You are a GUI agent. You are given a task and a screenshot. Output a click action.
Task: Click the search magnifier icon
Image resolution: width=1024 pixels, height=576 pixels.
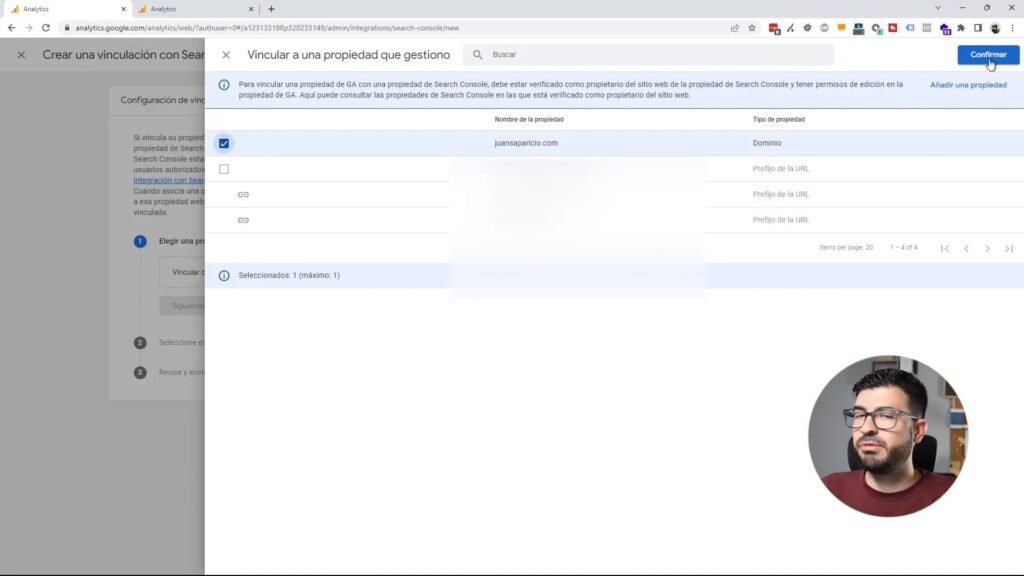[x=477, y=55]
